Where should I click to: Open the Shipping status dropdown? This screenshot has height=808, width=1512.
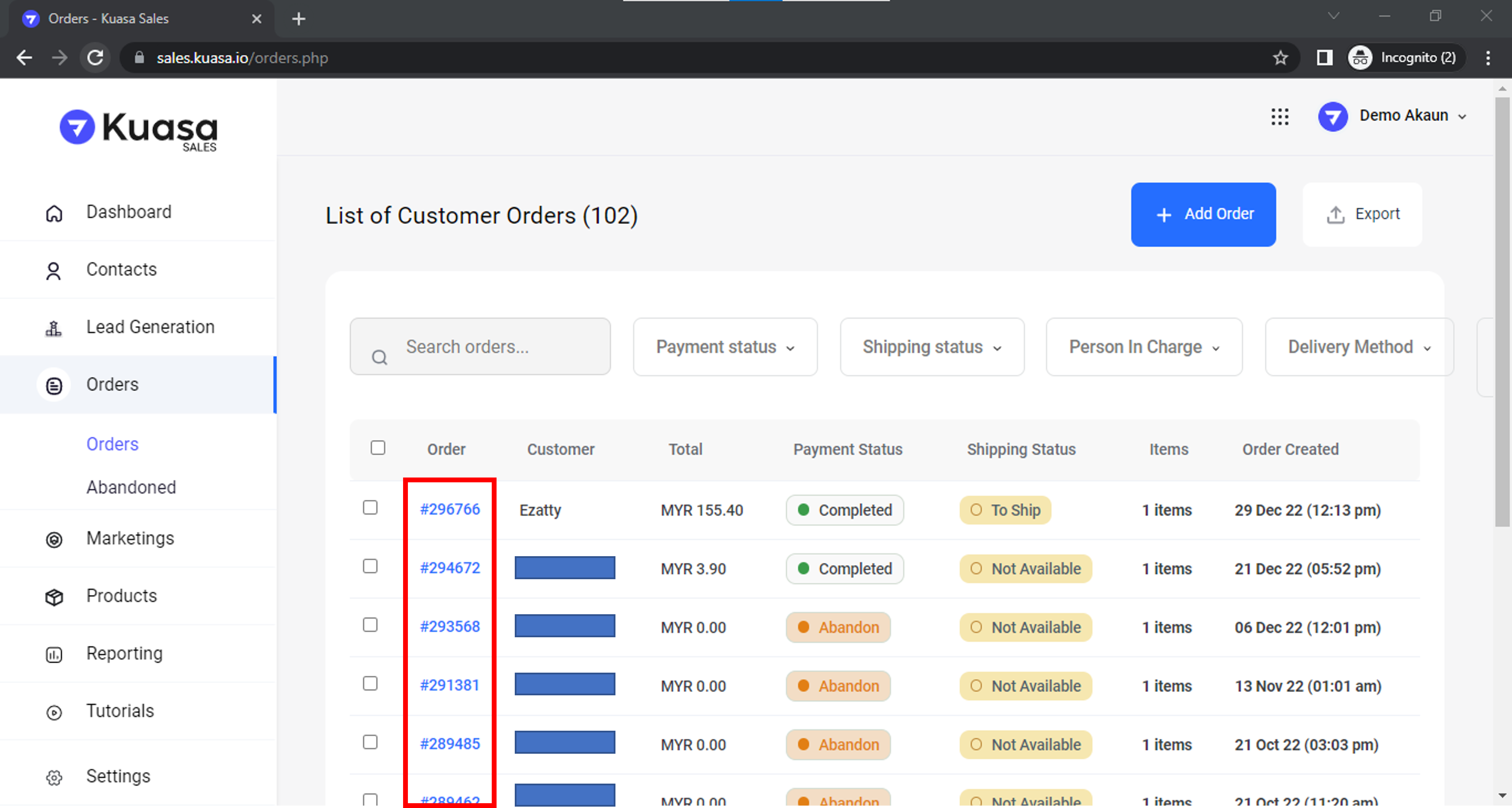click(x=932, y=347)
